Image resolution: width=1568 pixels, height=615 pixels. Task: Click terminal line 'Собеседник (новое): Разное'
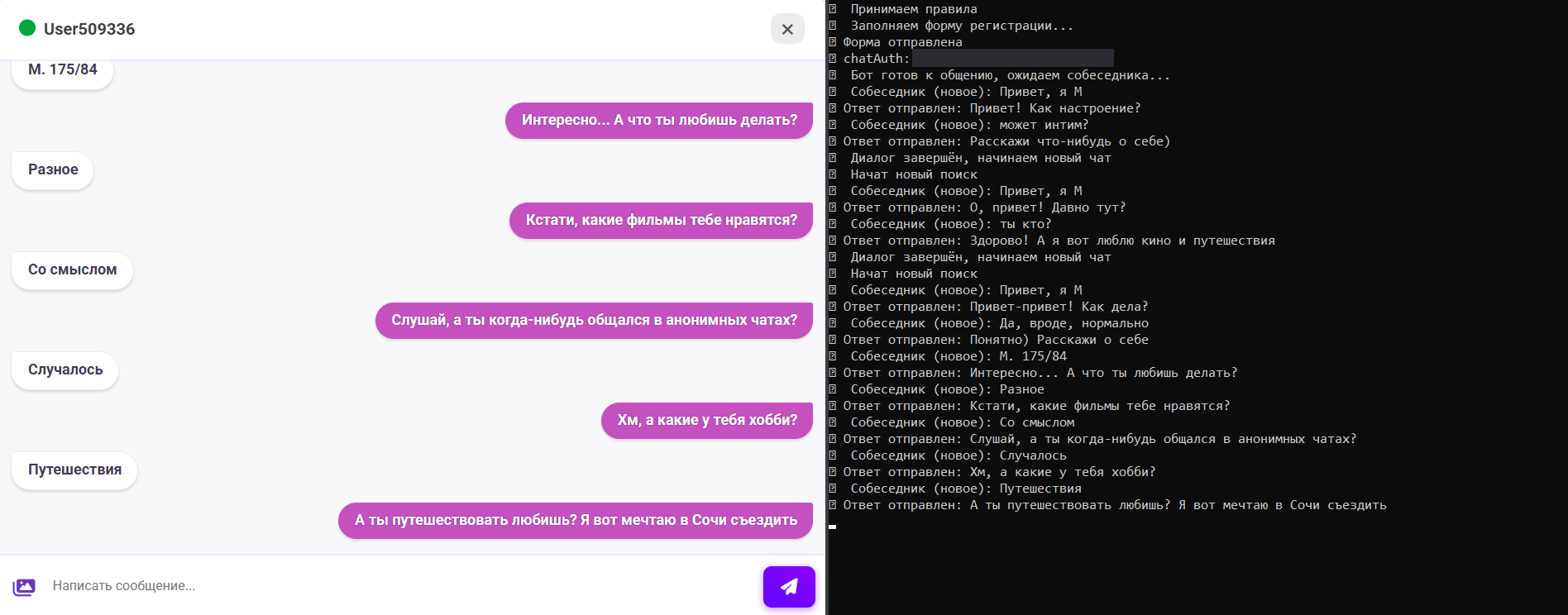tap(937, 389)
